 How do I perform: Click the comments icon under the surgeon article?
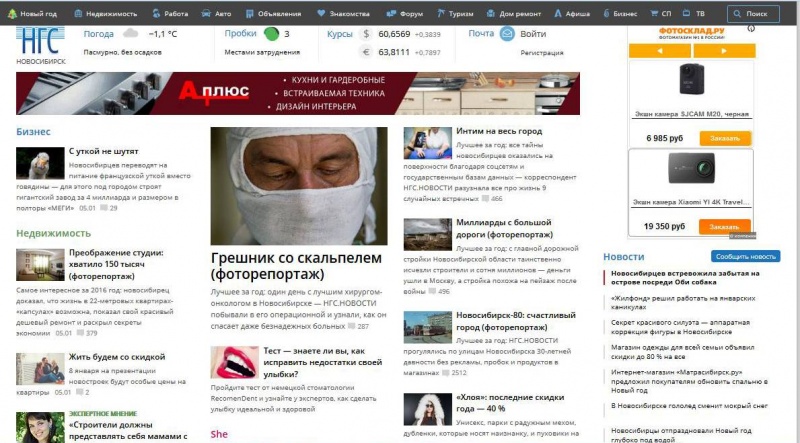click(x=350, y=327)
